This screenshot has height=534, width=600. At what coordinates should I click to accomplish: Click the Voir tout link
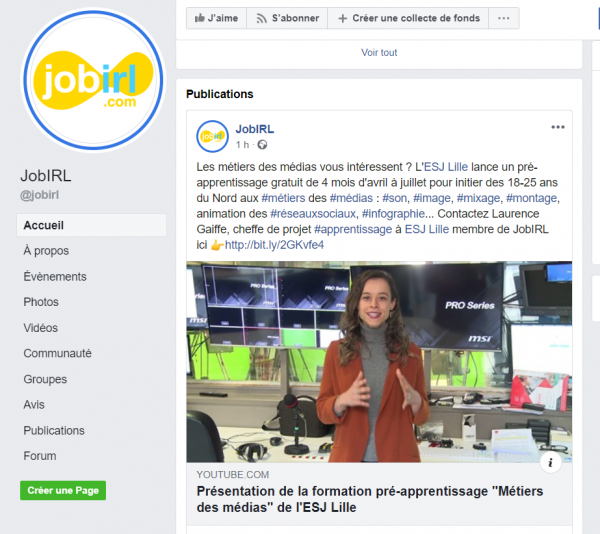[379, 52]
